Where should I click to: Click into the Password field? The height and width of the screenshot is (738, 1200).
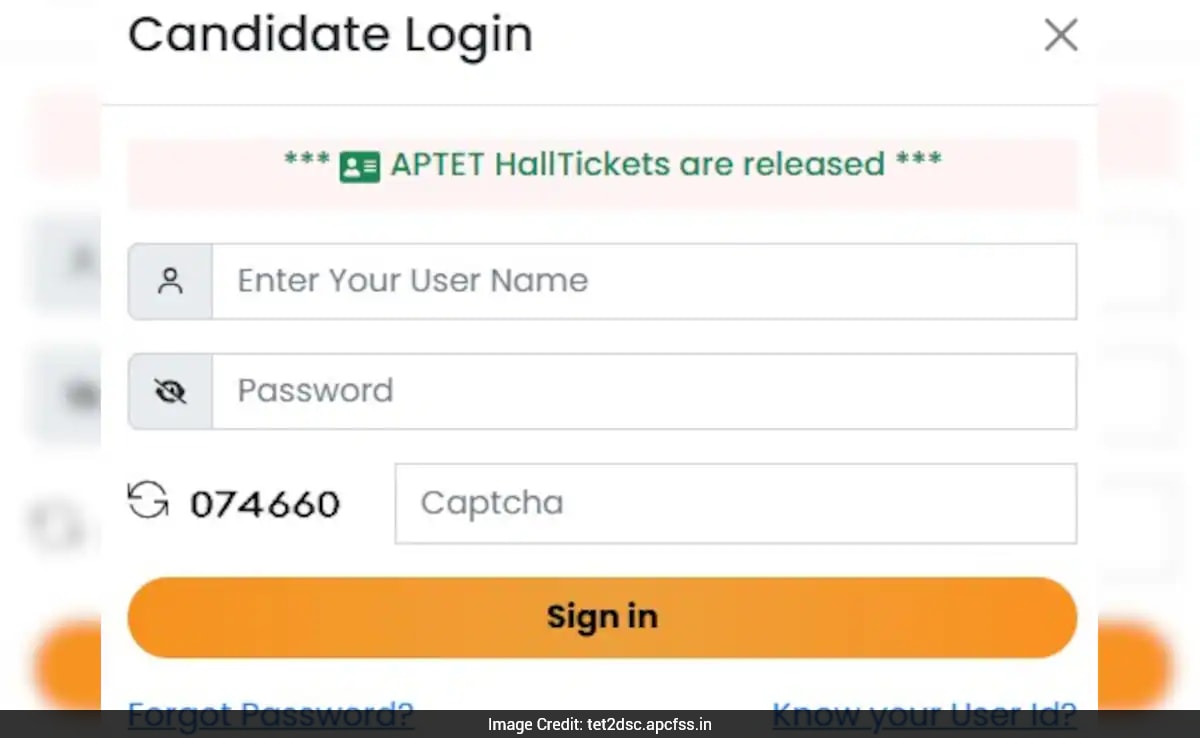(643, 391)
